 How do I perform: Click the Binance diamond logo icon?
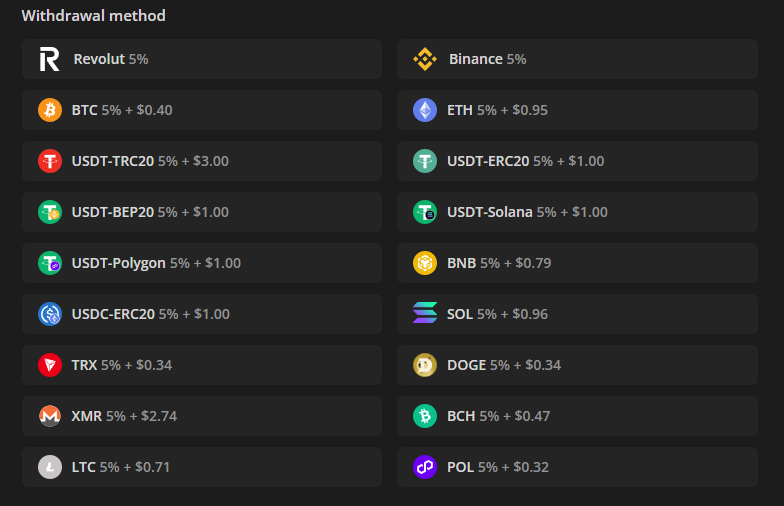pos(425,59)
